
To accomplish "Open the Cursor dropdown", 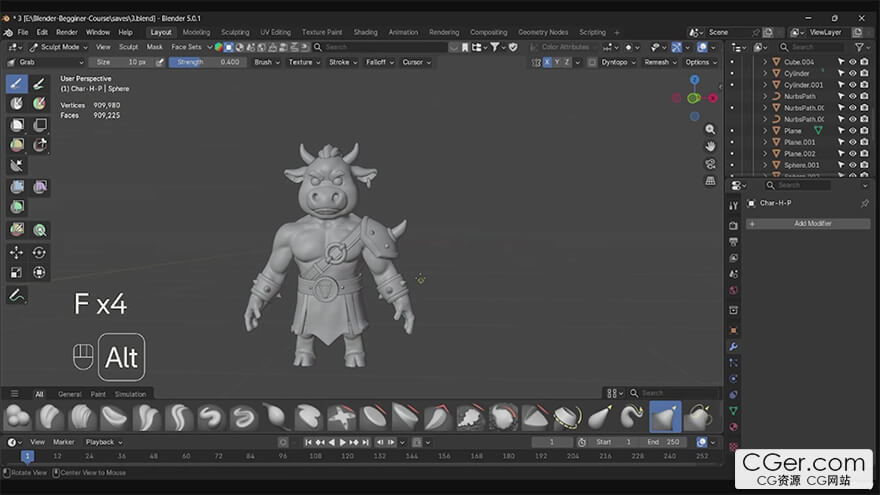I will point(416,62).
